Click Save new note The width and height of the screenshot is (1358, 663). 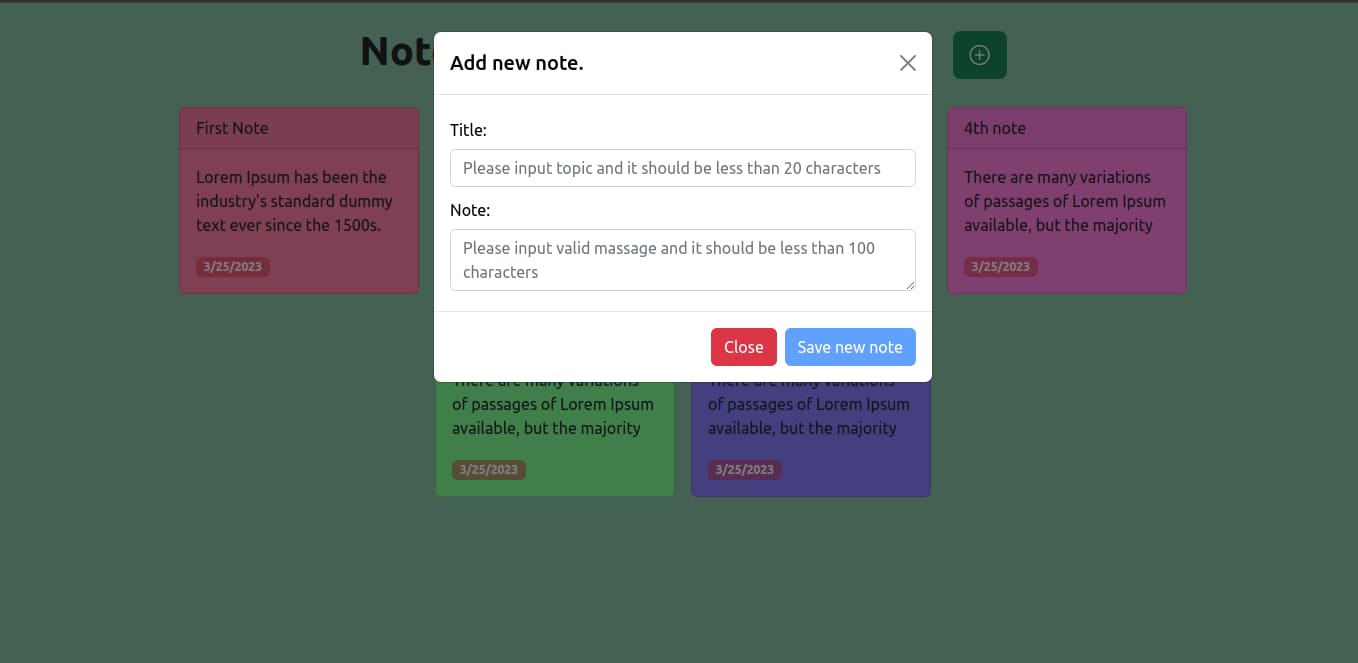pos(850,347)
